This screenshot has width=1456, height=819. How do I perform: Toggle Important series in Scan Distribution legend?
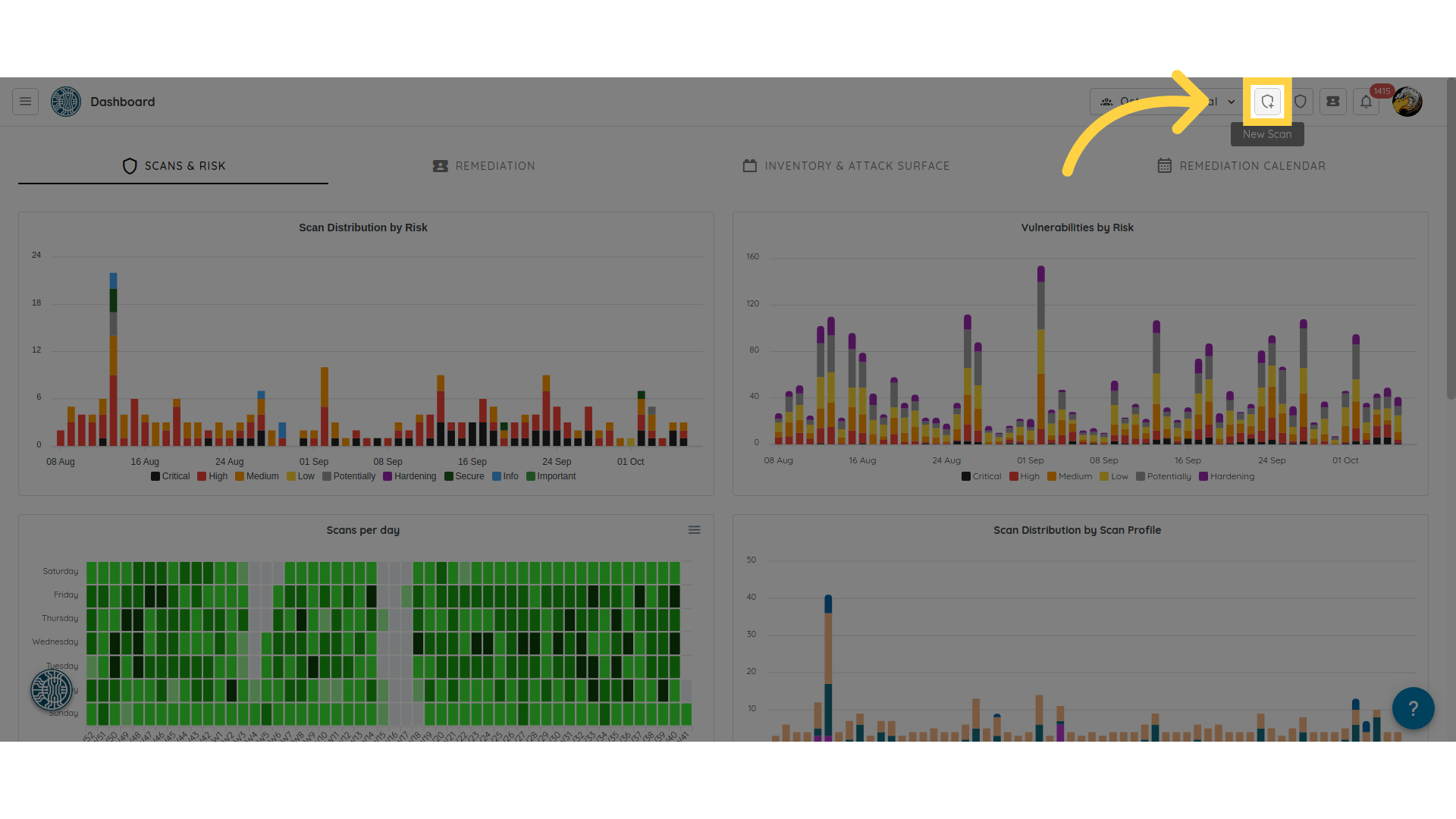pyautogui.click(x=551, y=476)
